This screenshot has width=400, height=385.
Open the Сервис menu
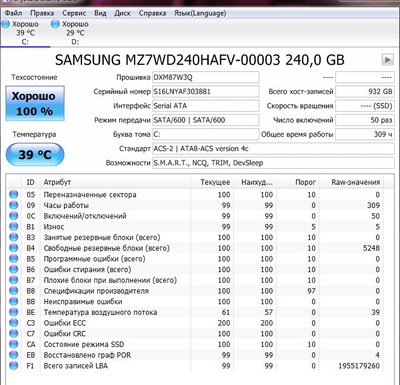(74, 13)
